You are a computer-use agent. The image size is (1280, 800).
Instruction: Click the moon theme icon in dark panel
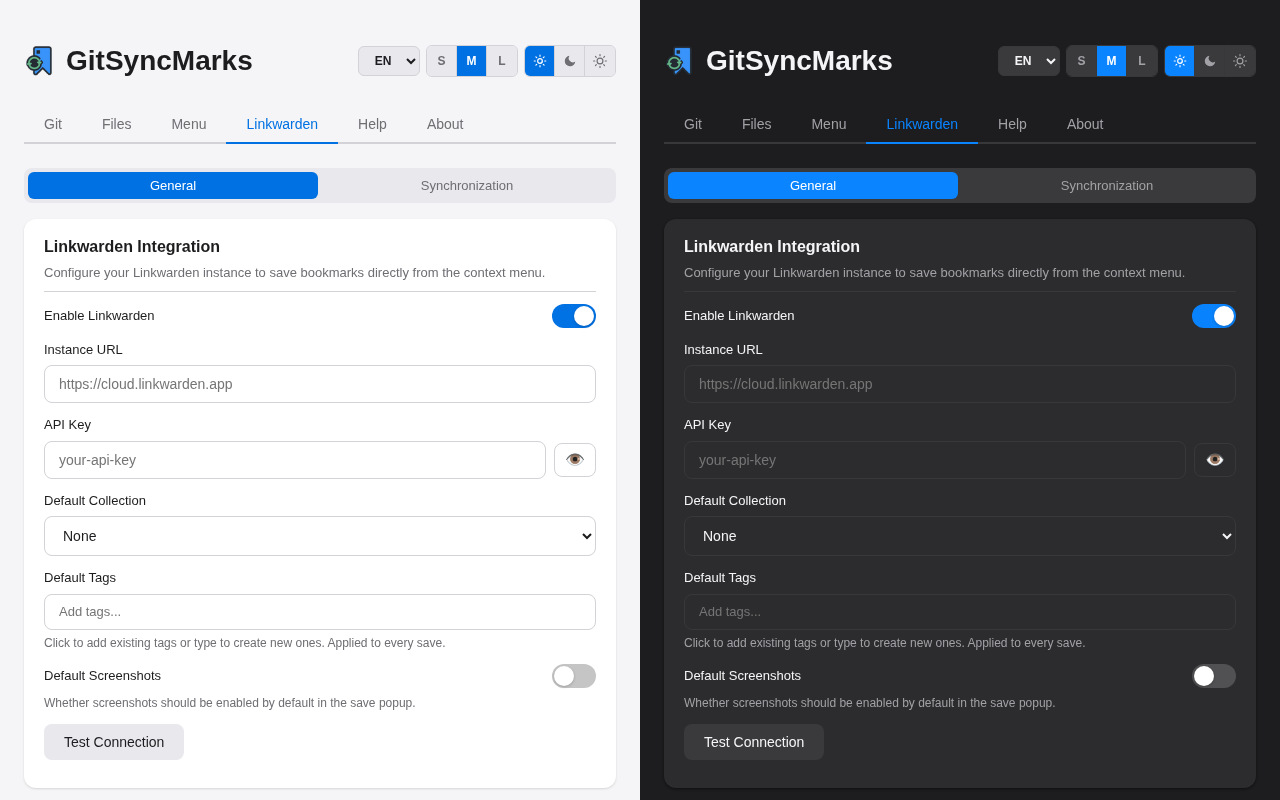tap(1210, 61)
